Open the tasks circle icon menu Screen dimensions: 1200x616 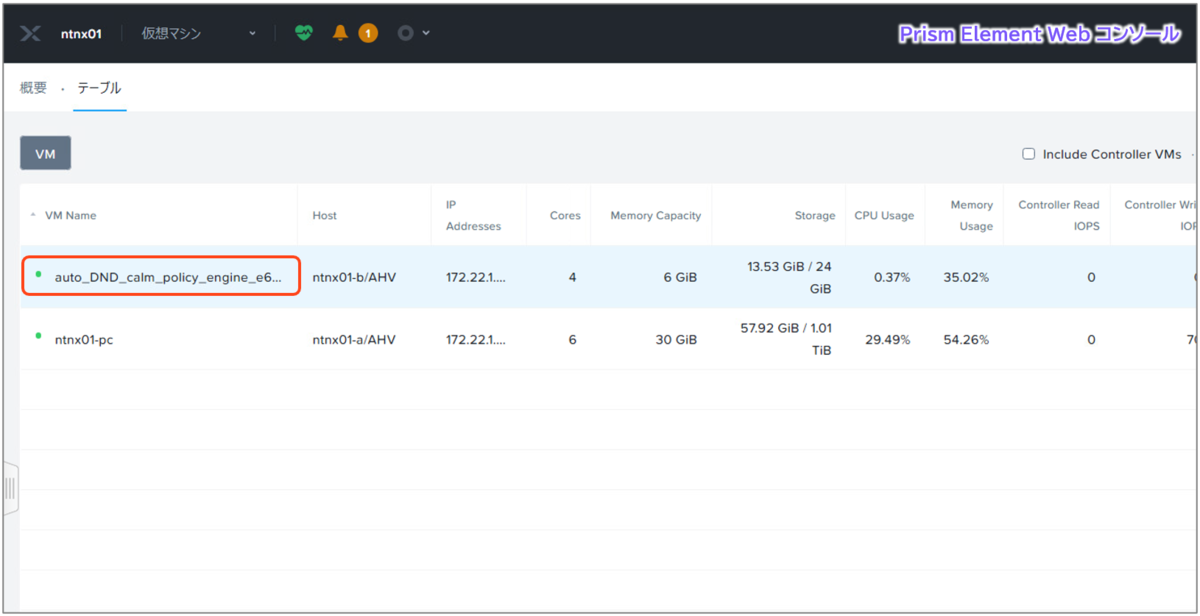413,33
